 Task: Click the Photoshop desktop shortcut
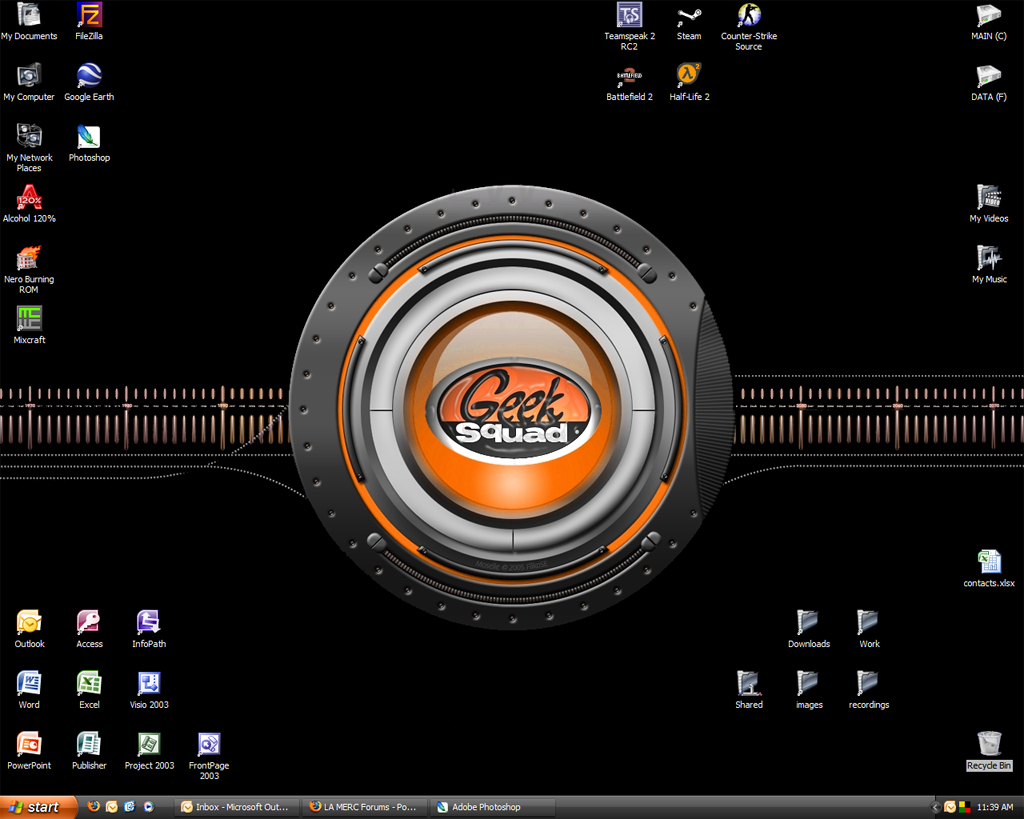89,144
